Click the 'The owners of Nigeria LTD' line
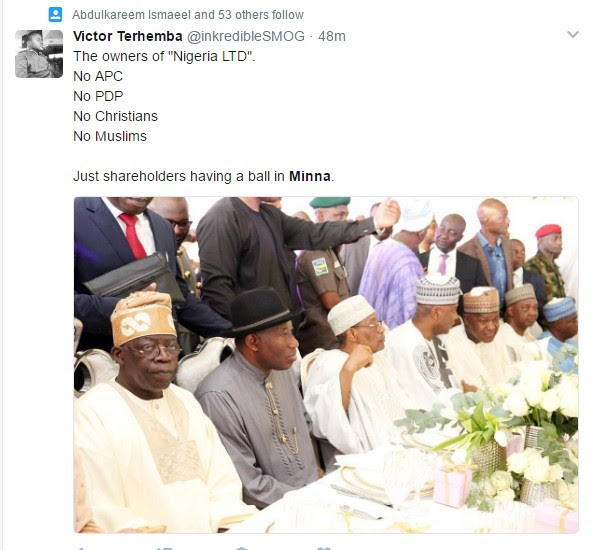Viewport: 591px width, 550px height. [x=164, y=56]
